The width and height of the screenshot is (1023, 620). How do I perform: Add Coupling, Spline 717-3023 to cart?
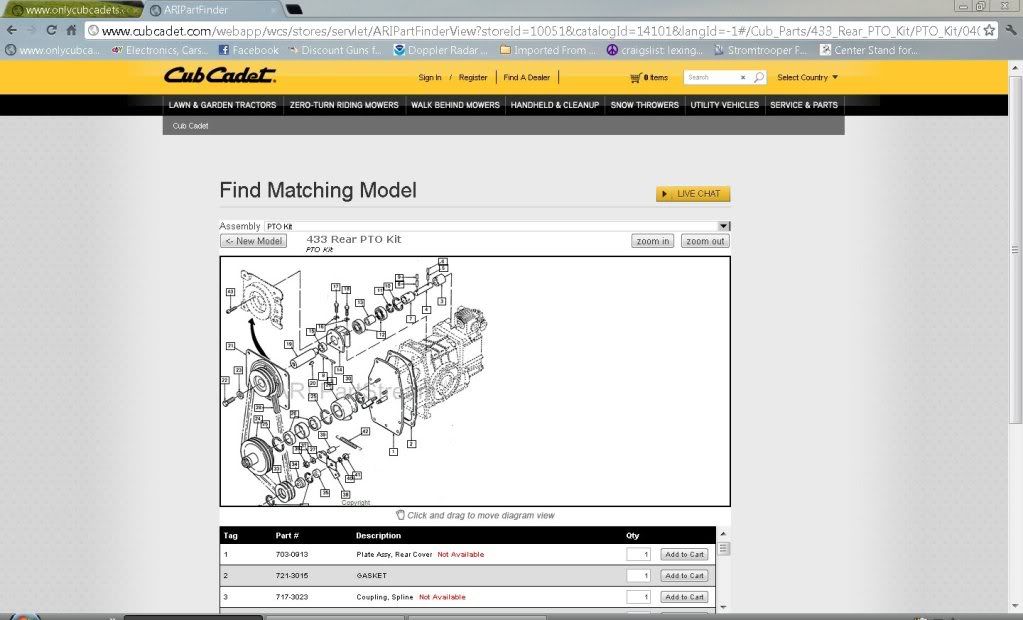684,597
